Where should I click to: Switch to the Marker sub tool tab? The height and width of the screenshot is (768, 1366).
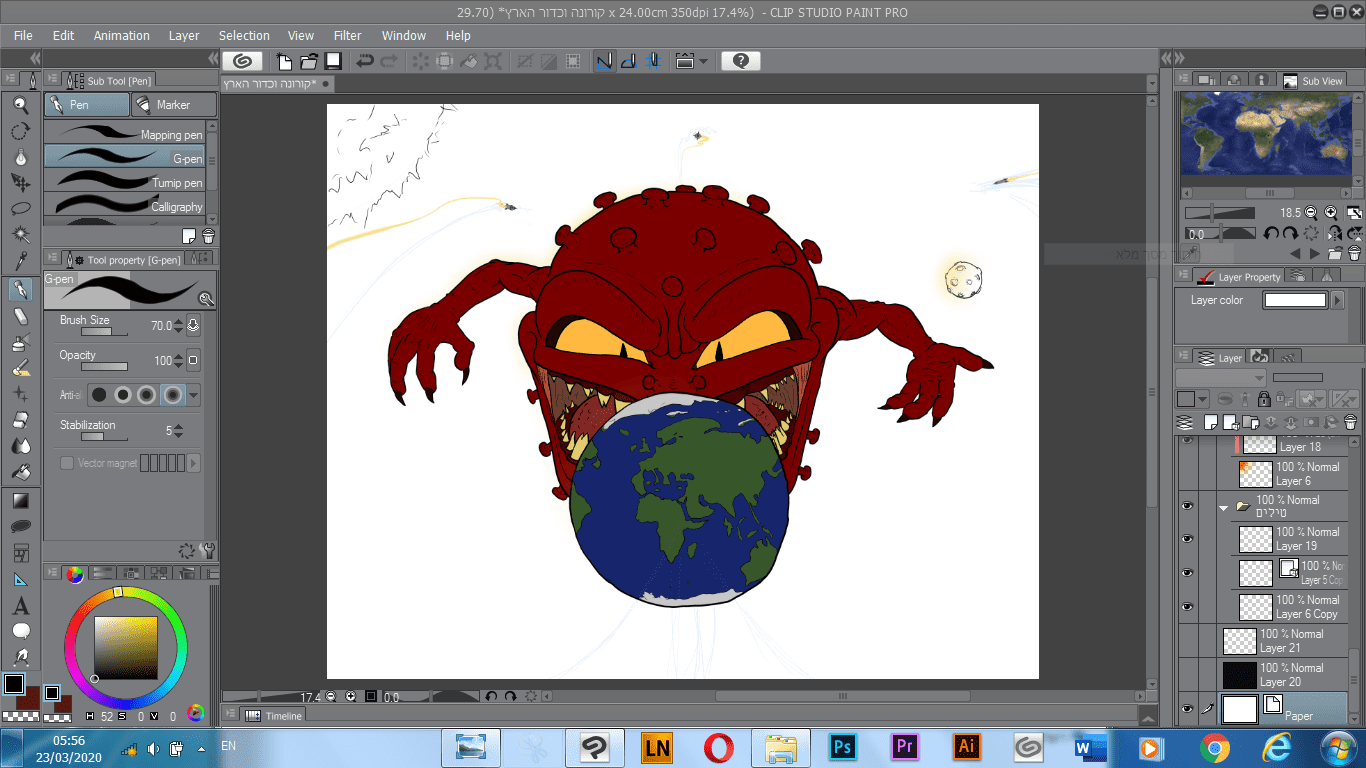(x=173, y=105)
